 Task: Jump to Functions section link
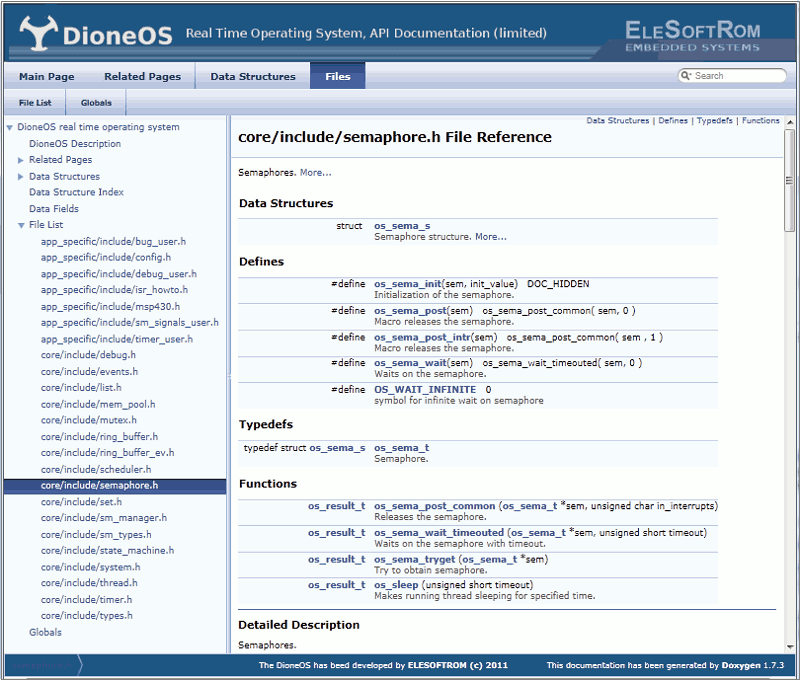click(x=760, y=120)
